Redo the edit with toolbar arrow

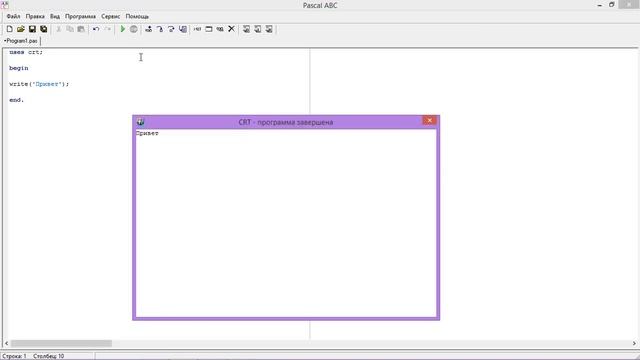tap(107, 29)
